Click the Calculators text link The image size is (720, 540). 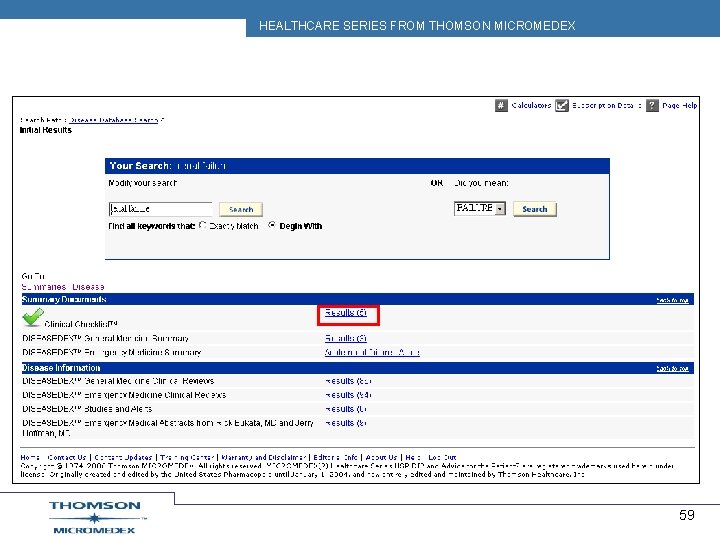pos(531,106)
